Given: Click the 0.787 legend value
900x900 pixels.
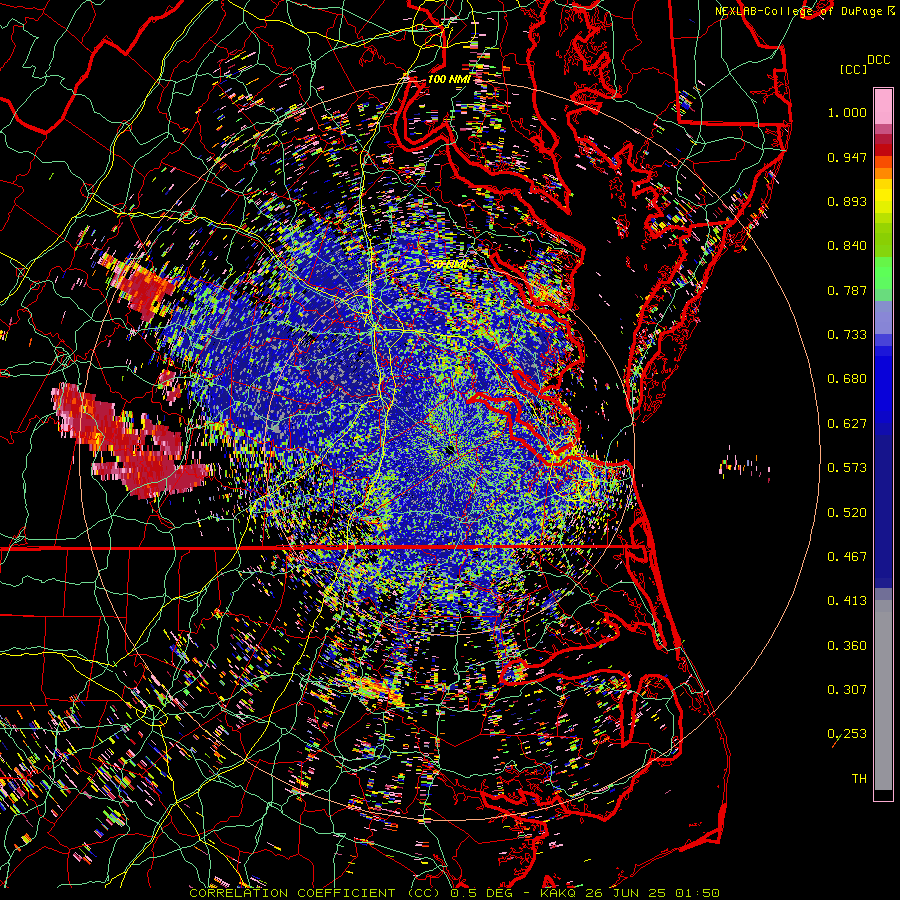Looking at the screenshot, I should (847, 290).
